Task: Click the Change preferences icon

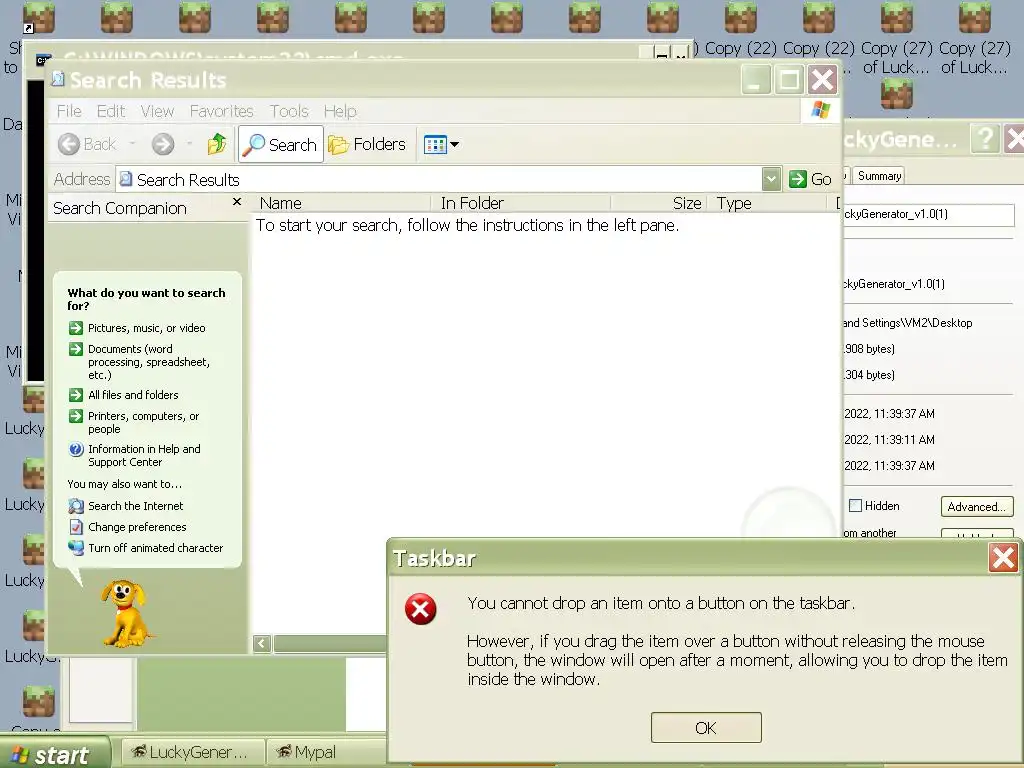Action: coord(76,526)
